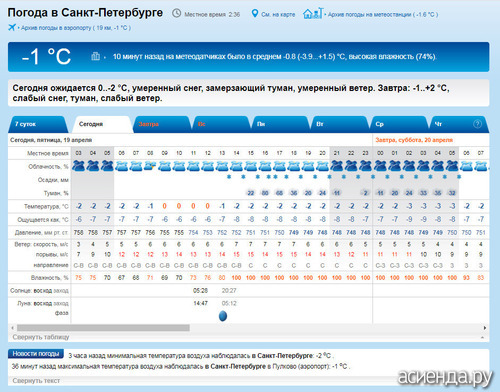Click the horizontal scrollbar thumb under table
This screenshot has height=392, width=500.
pos(103,328)
